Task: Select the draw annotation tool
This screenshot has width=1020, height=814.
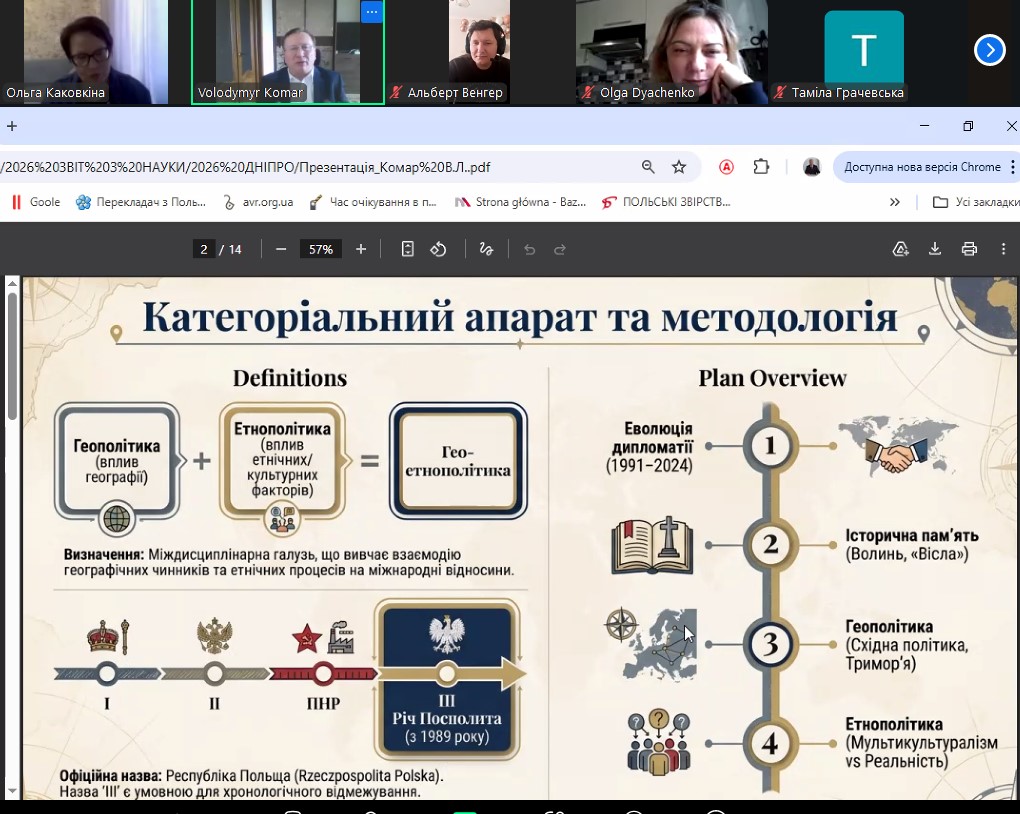Action: 486,249
